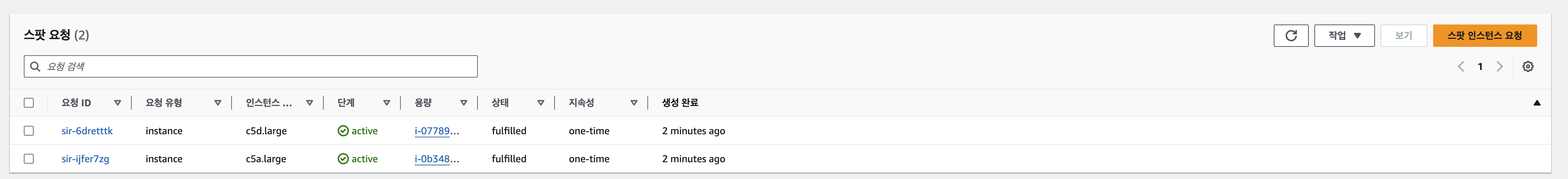Click the 스팟 인스턴스 요청 button
The image size is (1568, 179).
(1484, 36)
